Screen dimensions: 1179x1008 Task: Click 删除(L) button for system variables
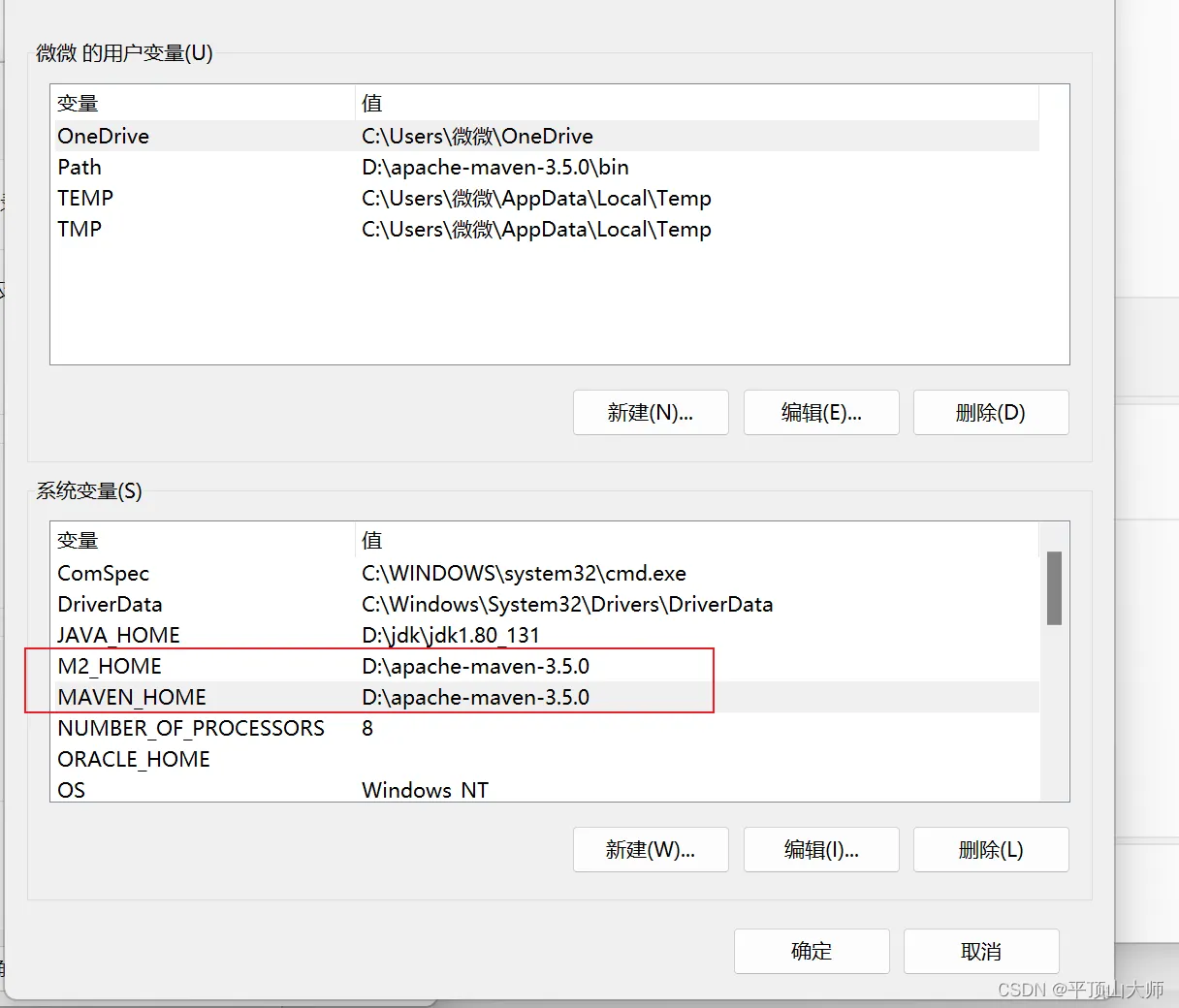[x=991, y=850]
